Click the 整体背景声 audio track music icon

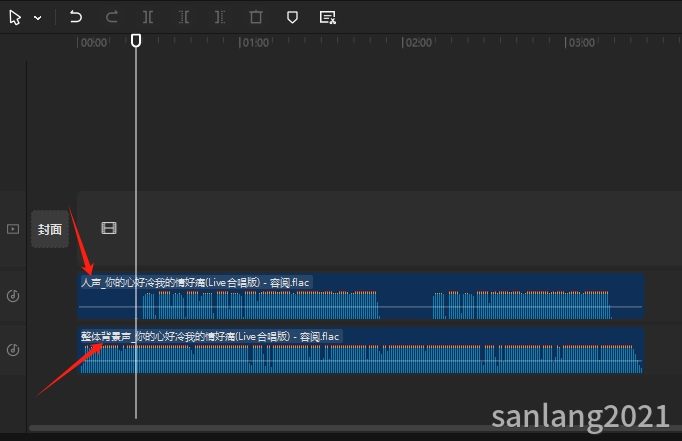pos(13,350)
